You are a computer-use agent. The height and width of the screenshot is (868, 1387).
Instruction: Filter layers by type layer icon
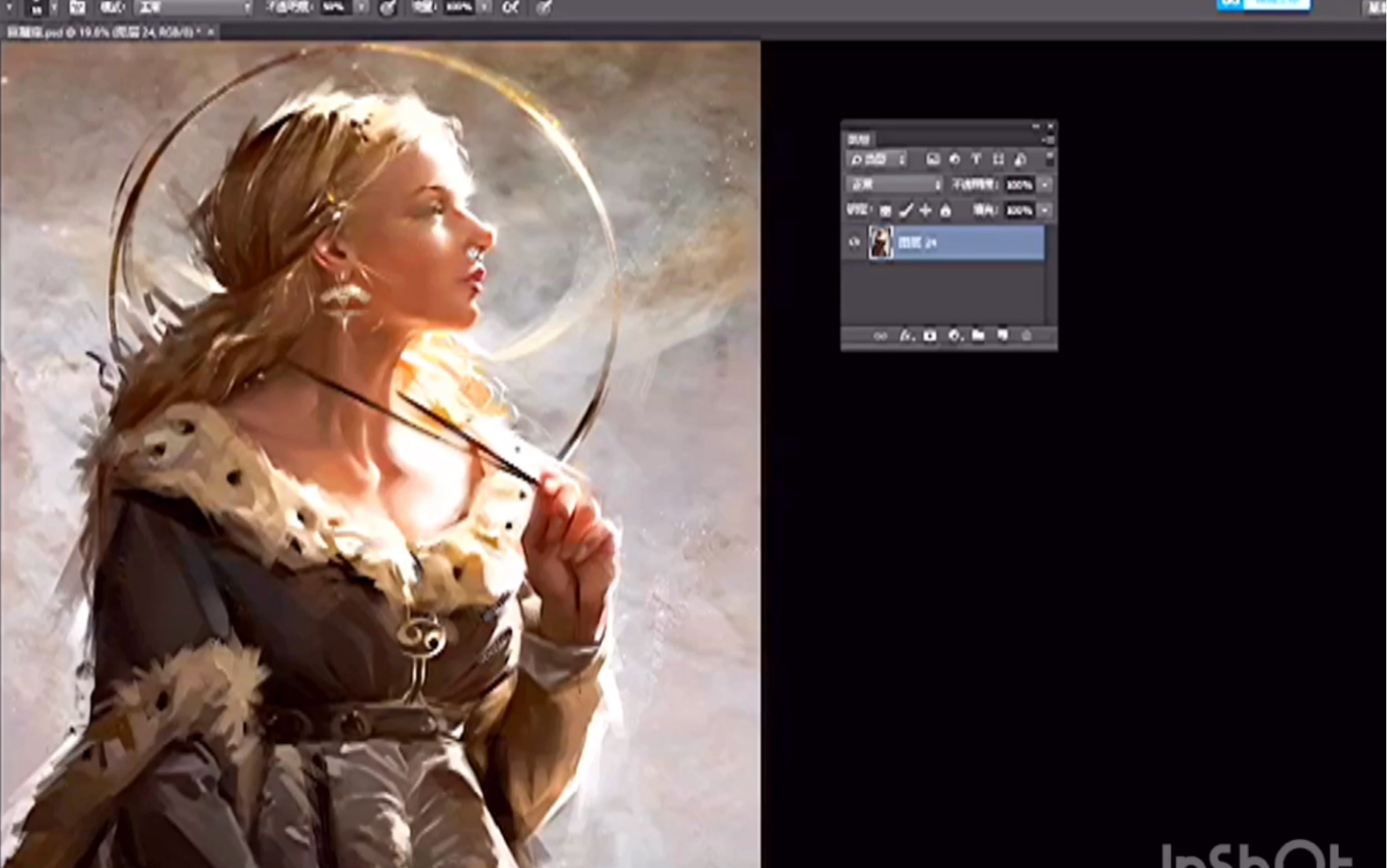click(976, 159)
